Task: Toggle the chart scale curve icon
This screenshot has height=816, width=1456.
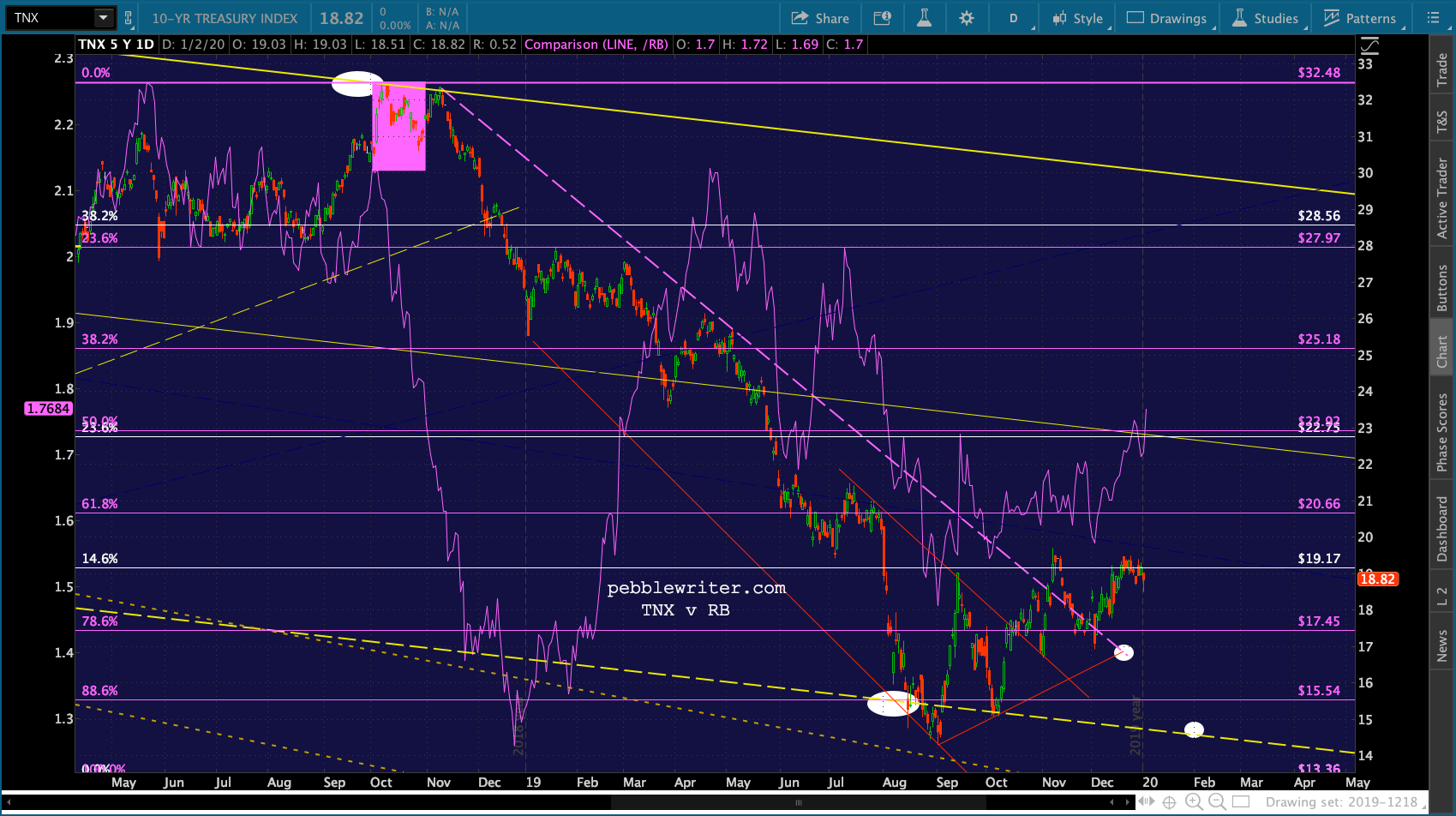Action: click(x=1369, y=45)
